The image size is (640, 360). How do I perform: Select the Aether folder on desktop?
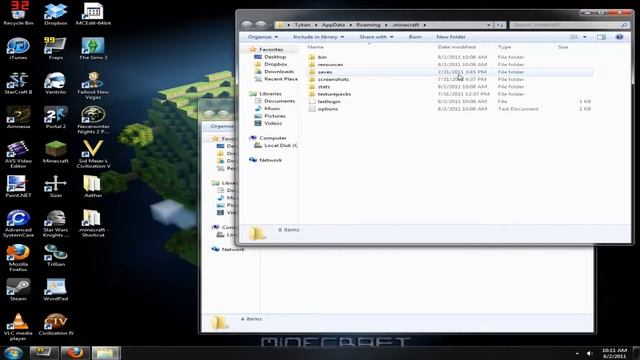(x=93, y=186)
